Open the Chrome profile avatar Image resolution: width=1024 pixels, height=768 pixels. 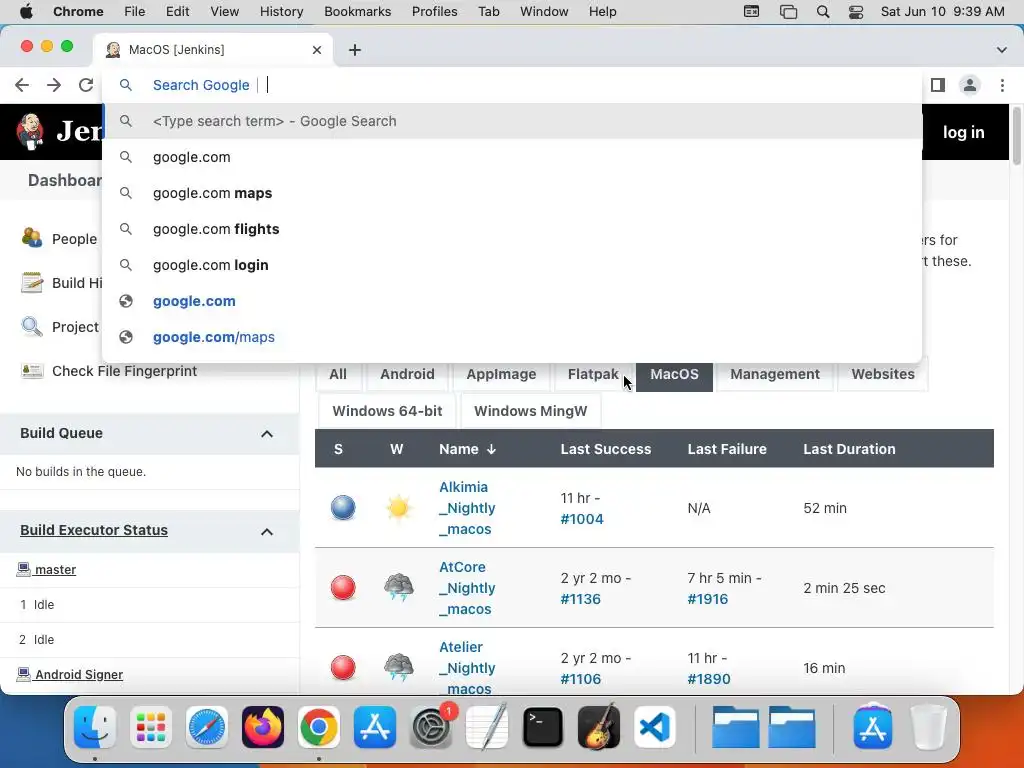pos(970,85)
